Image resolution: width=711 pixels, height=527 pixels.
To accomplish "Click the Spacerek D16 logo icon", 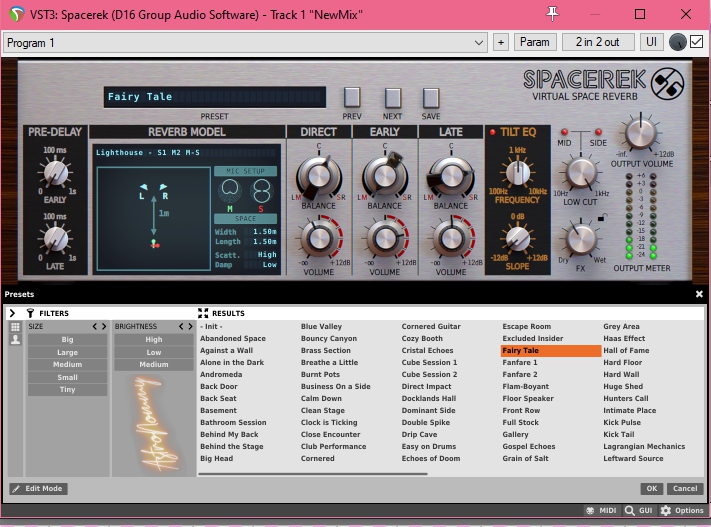I will 667,84.
